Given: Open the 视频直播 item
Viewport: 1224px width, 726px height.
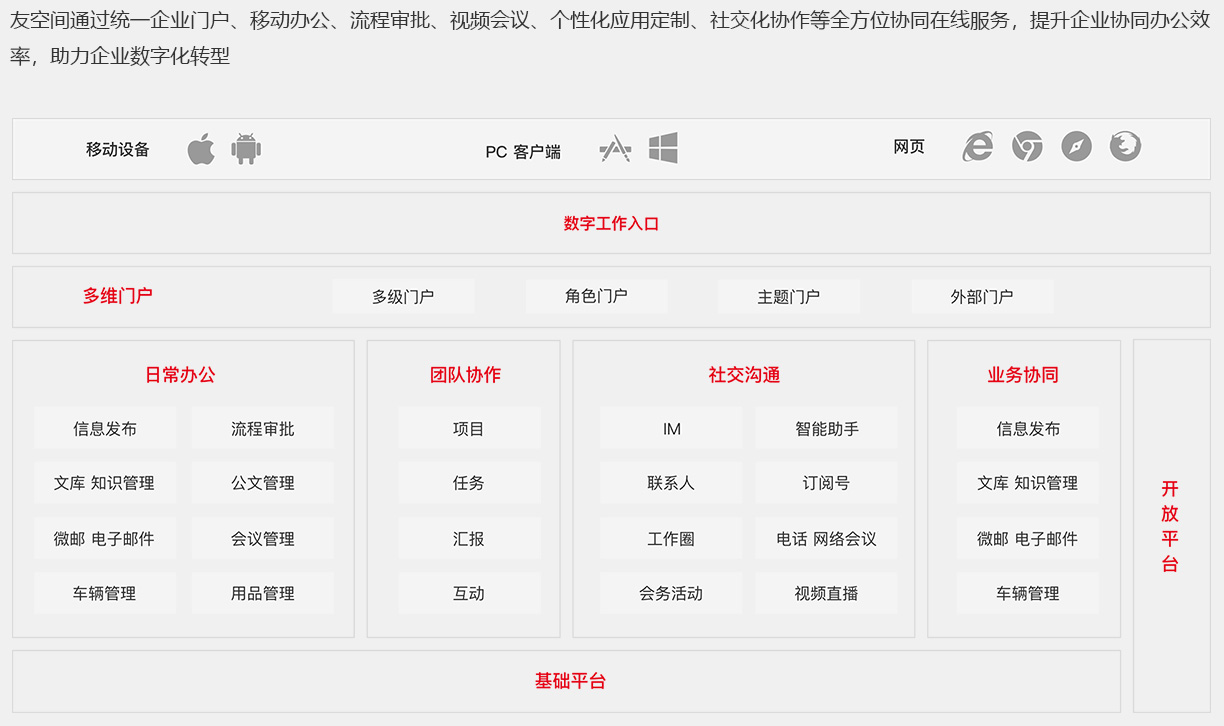Looking at the screenshot, I should pyautogui.click(x=826, y=593).
